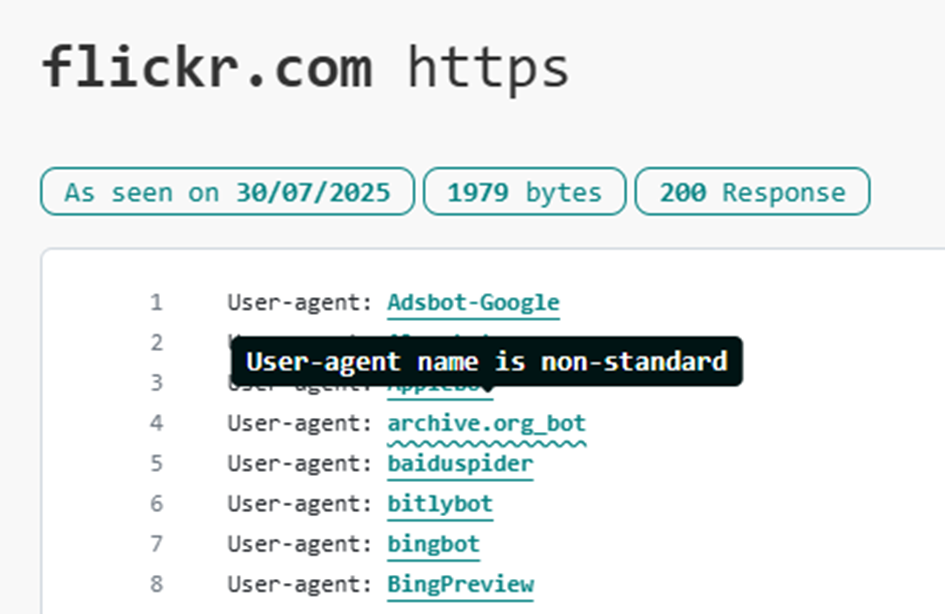This screenshot has width=945, height=614.
Task: Select line number 5 in the gutter
Action: click(156, 464)
